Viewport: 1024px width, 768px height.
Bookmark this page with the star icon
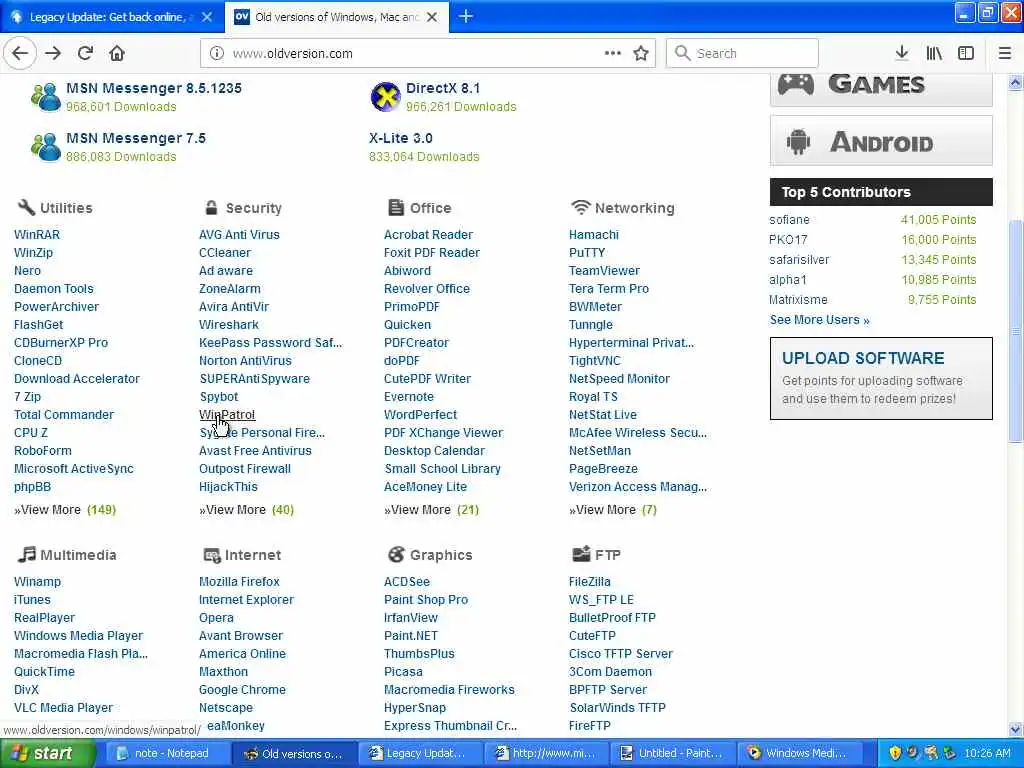click(x=641, y=53)
